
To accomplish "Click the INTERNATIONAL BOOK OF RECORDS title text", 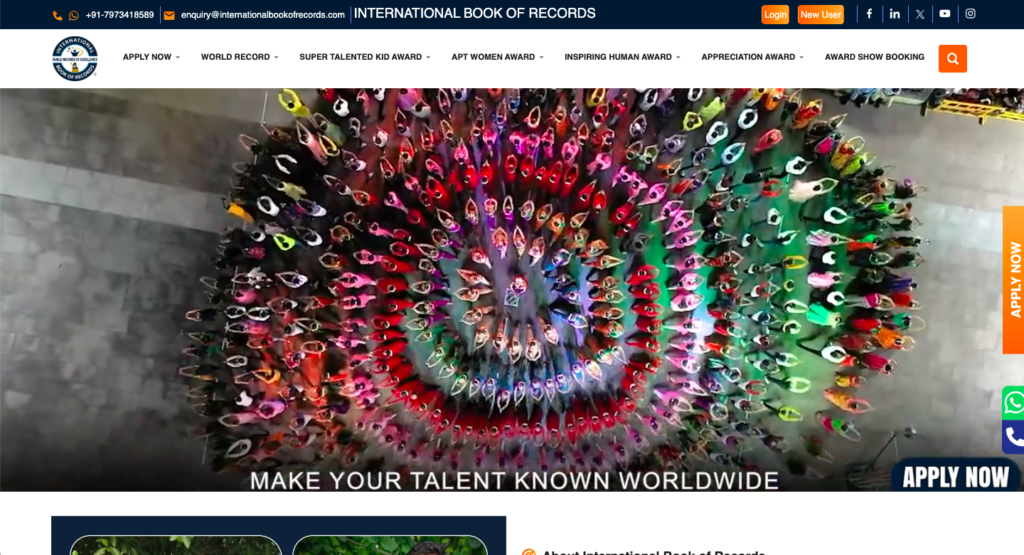I will 474,14.
